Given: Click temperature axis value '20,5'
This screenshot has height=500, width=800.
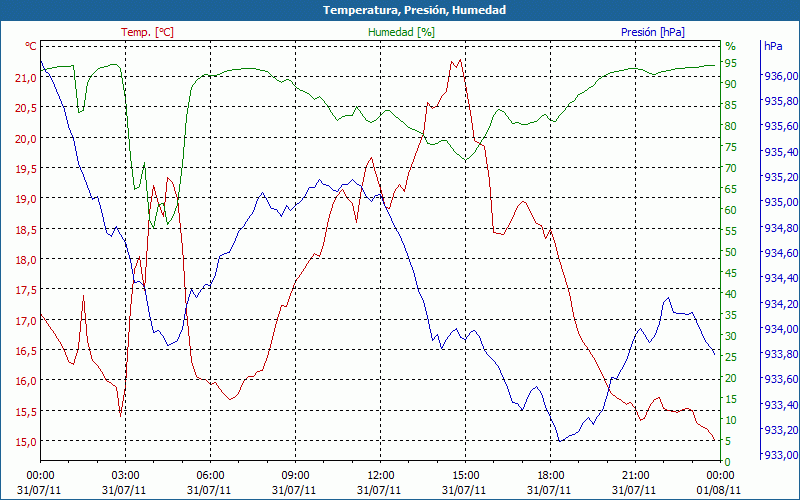Looking at the screenshot, I should click(26, 108).
